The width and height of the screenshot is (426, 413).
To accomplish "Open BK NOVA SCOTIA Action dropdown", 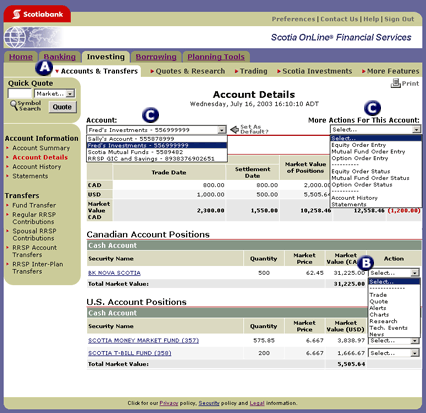I will pos(394,273).
